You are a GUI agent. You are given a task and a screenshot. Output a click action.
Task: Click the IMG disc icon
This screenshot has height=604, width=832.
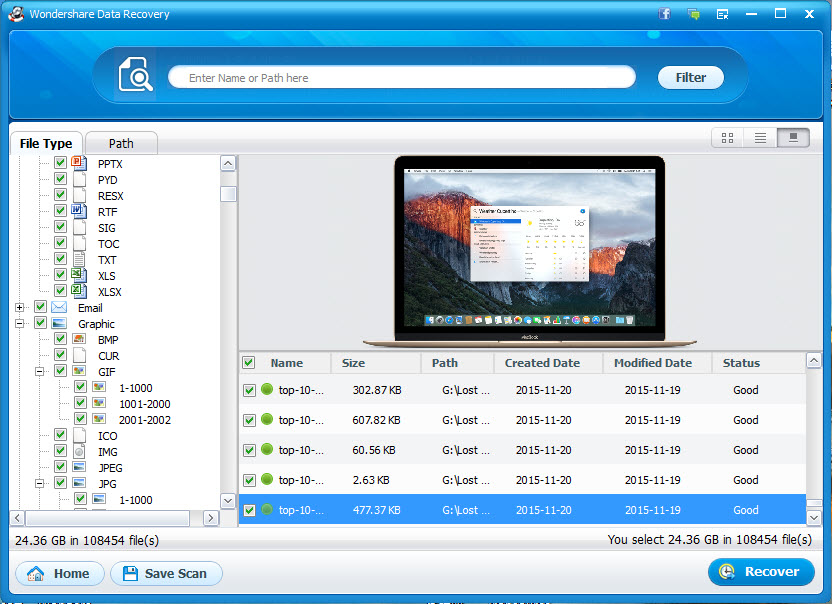pos(79,451)
